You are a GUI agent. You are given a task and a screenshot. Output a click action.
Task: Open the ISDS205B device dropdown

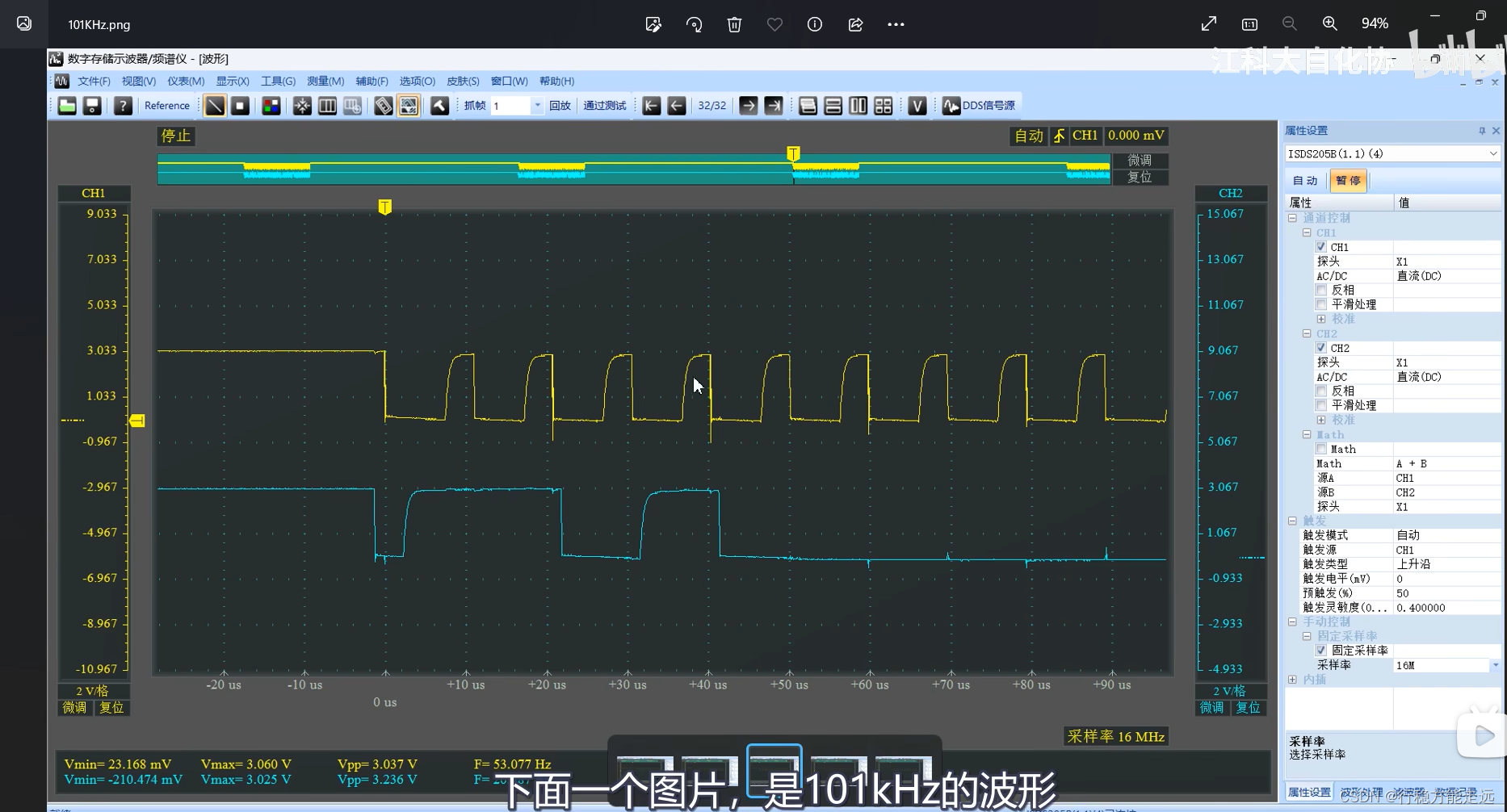point(1492,153)
